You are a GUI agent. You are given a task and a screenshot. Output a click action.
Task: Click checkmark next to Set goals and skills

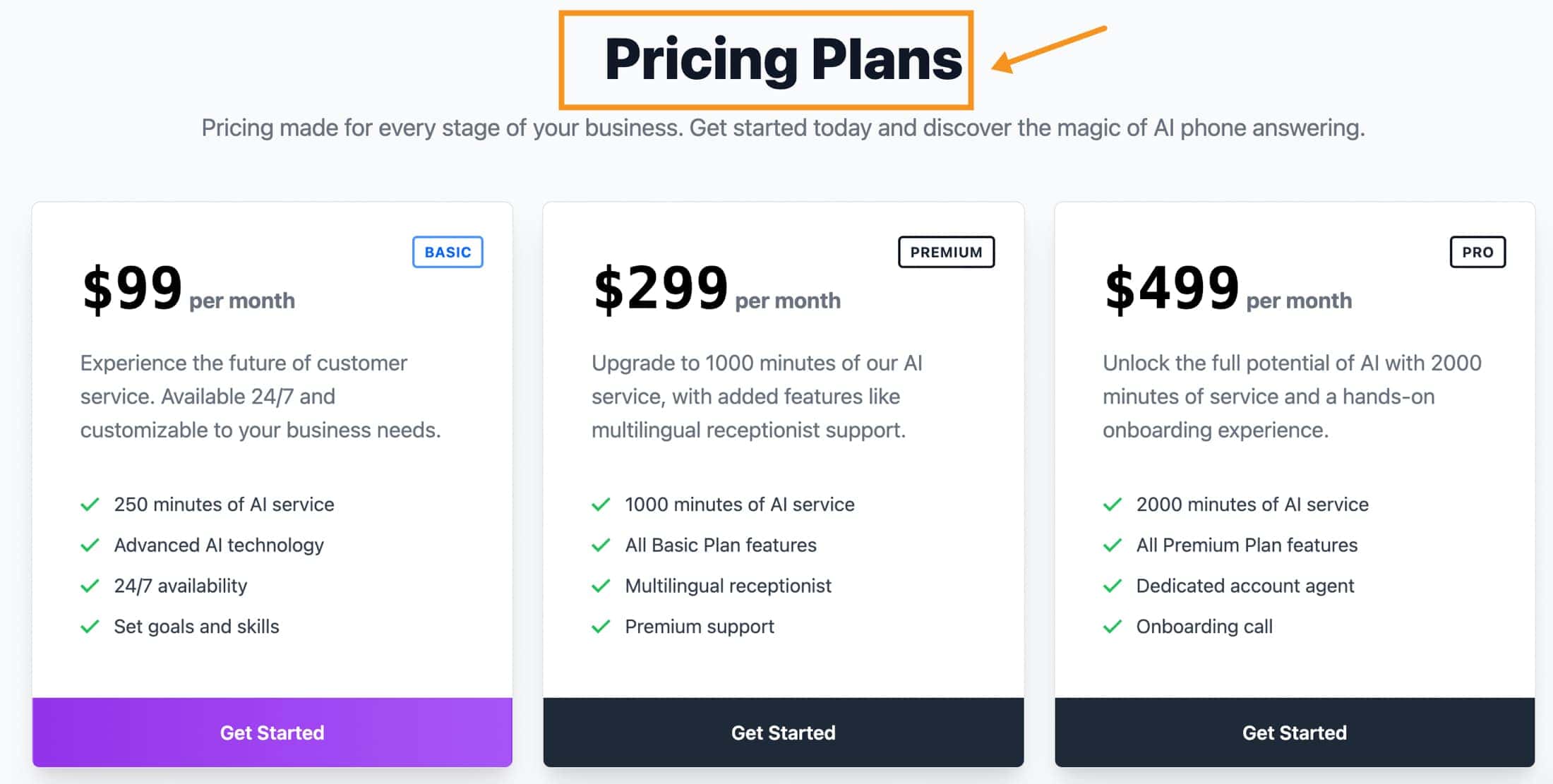tap(90, 627)
